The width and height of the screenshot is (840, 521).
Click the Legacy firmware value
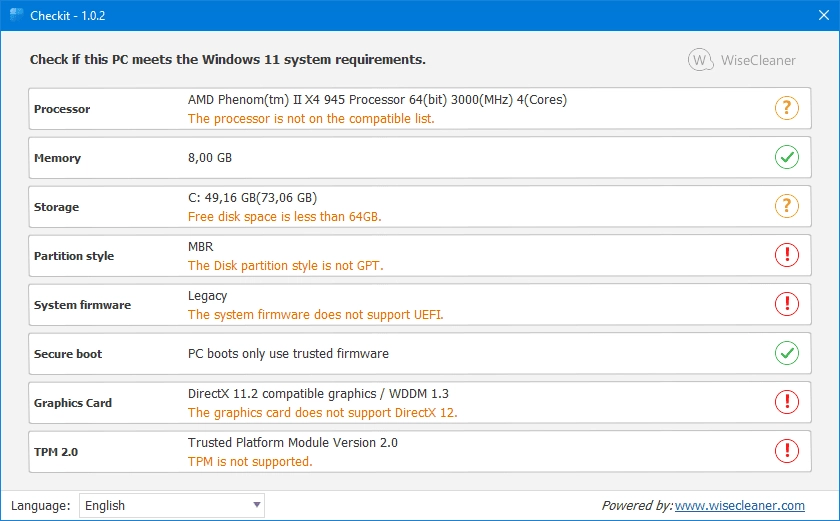coord(207,296)
